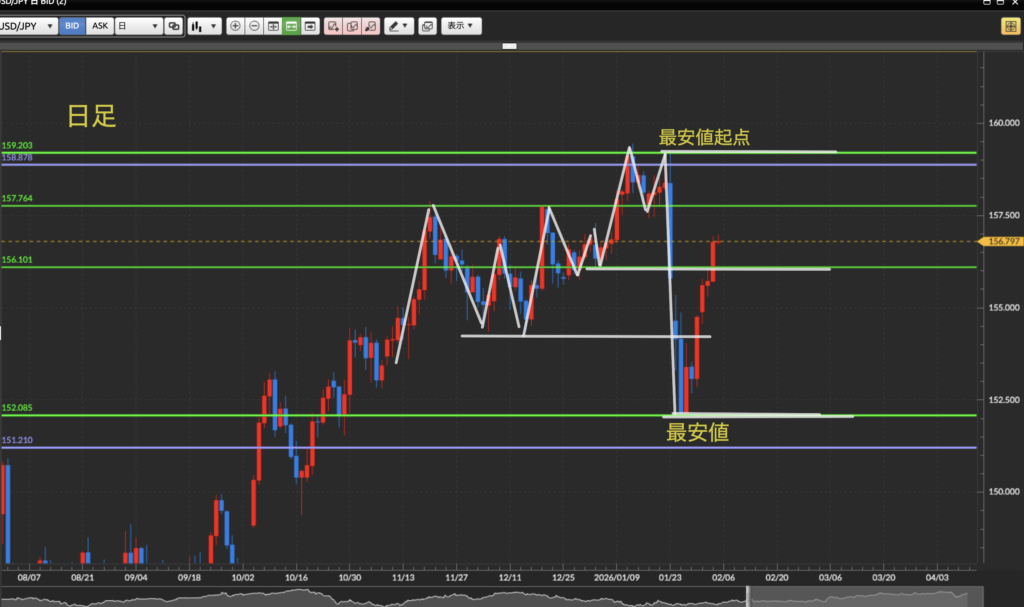Expand the candlestick chart type dropdown
Viewport: 1024px width, 607px height.
tap(205, 26)
